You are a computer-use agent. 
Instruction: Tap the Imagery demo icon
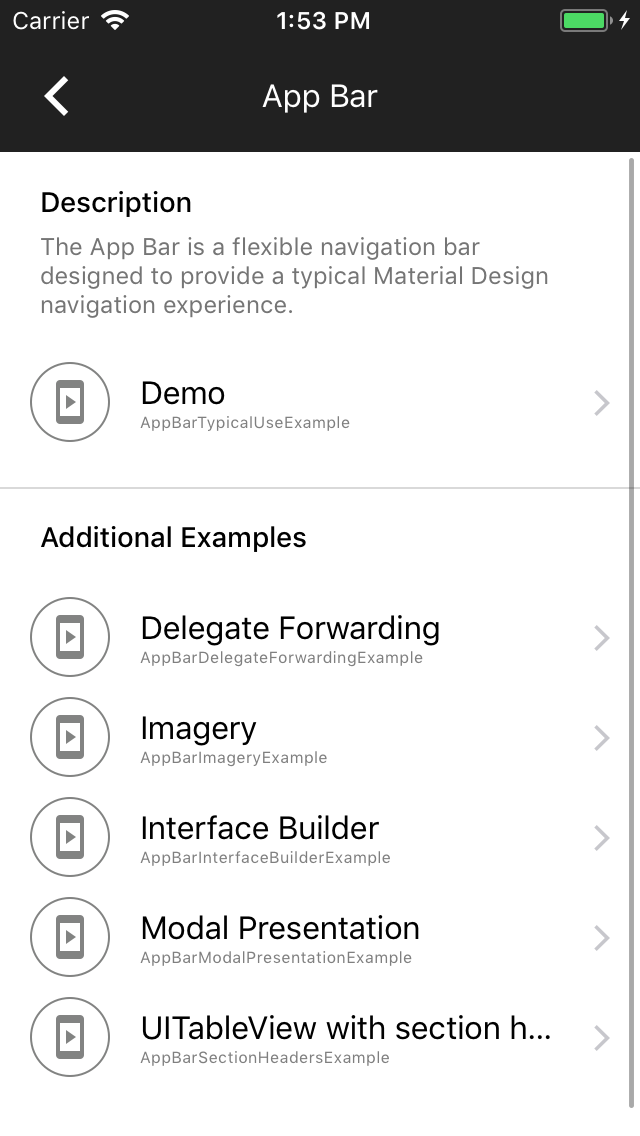click(69, 737)
